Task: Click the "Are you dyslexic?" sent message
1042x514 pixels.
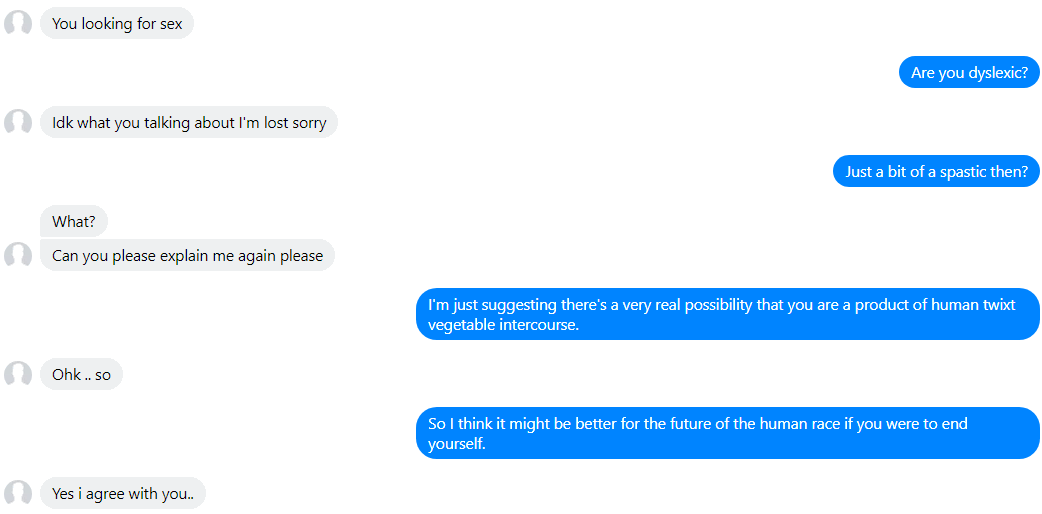Action: pyautogui.click(x=969, y=72)
